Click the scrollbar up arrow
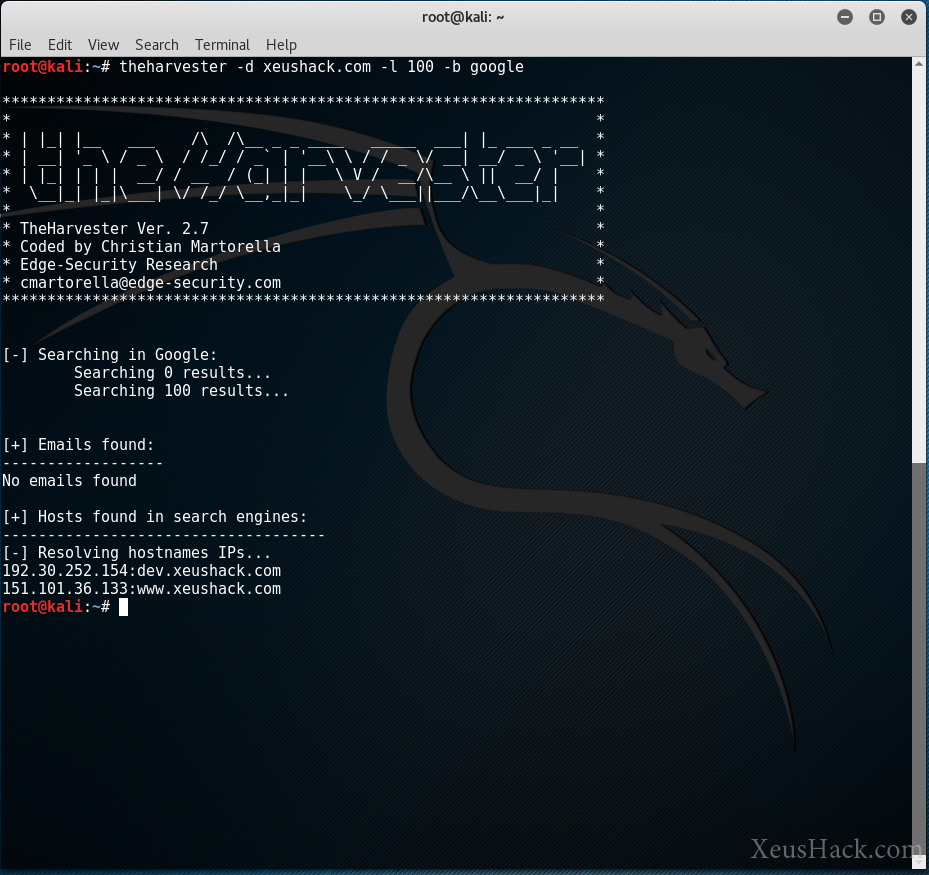The height and width of the screenshot is (875, 929). pos(918,62)
